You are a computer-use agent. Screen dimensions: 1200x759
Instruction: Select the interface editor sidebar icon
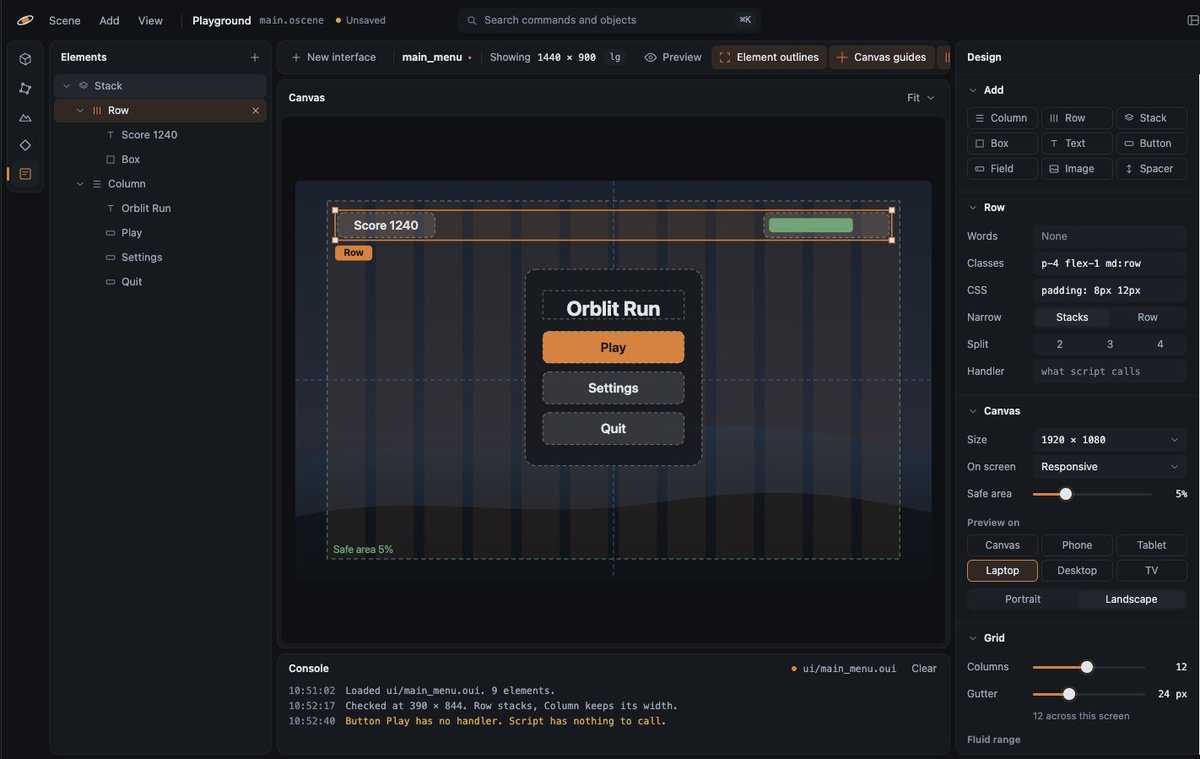25,174
